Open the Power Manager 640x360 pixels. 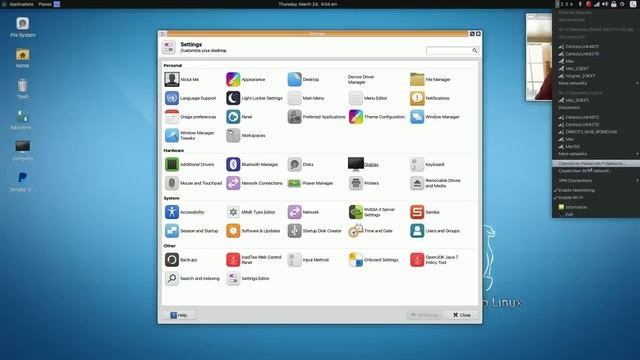(x=310, y=183)
